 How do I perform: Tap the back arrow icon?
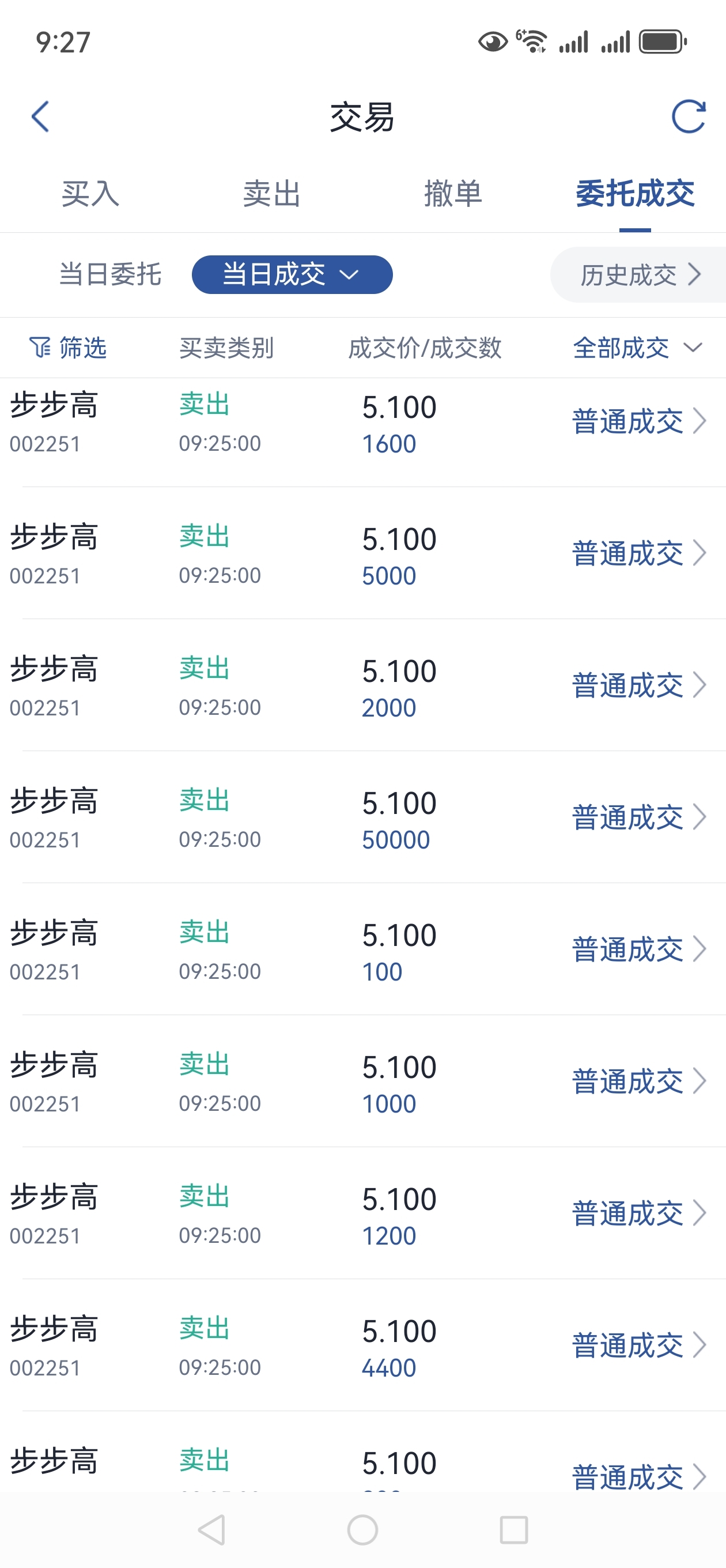[x=40, y=116]
